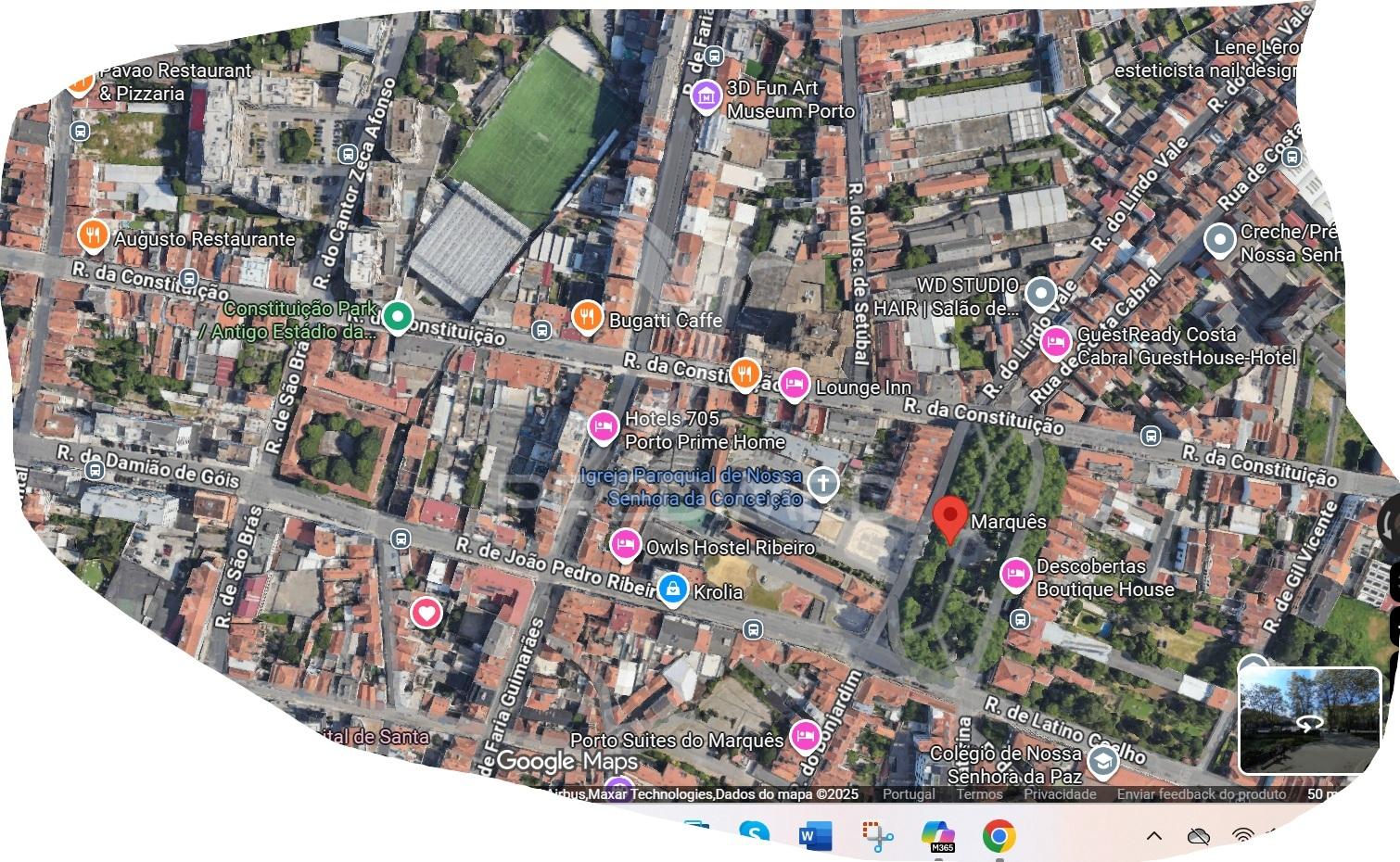
Task: Select the Descobertas Boutique House hotel pin
Action: pyautogui.click(x=1016, y=575)
